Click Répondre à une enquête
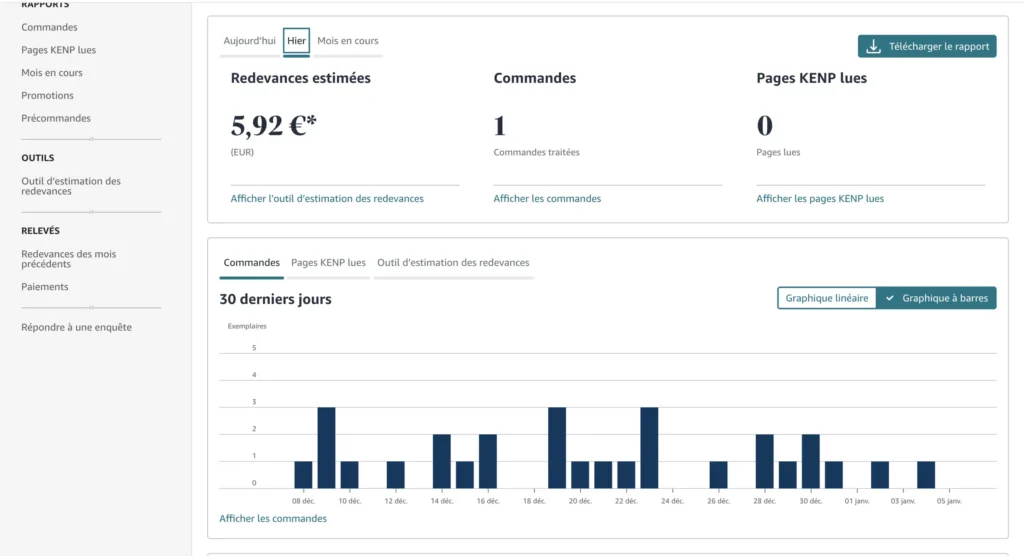 pos(76,327)
